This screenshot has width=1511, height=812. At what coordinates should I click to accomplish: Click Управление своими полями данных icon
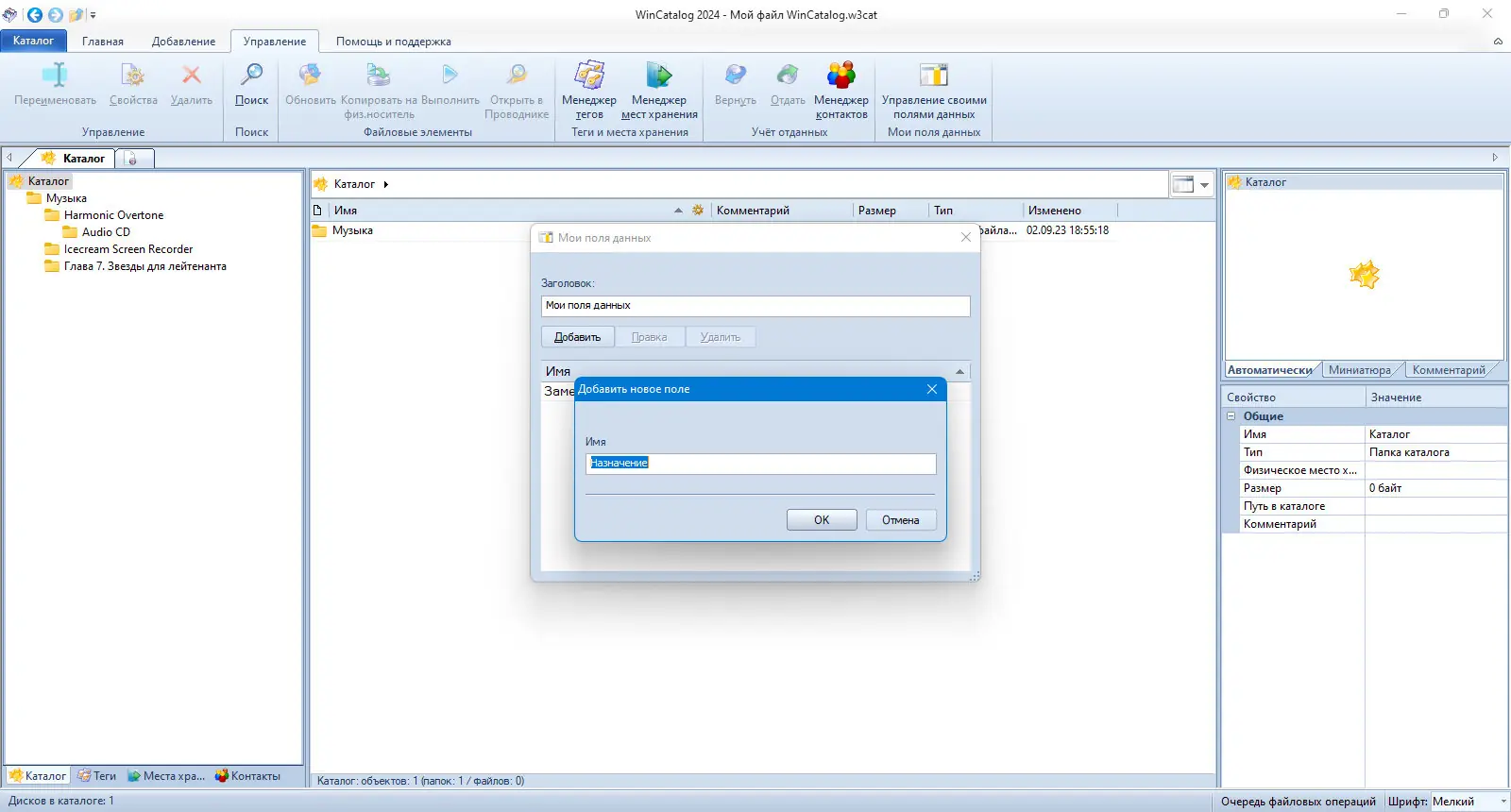(x=934, y=75)
